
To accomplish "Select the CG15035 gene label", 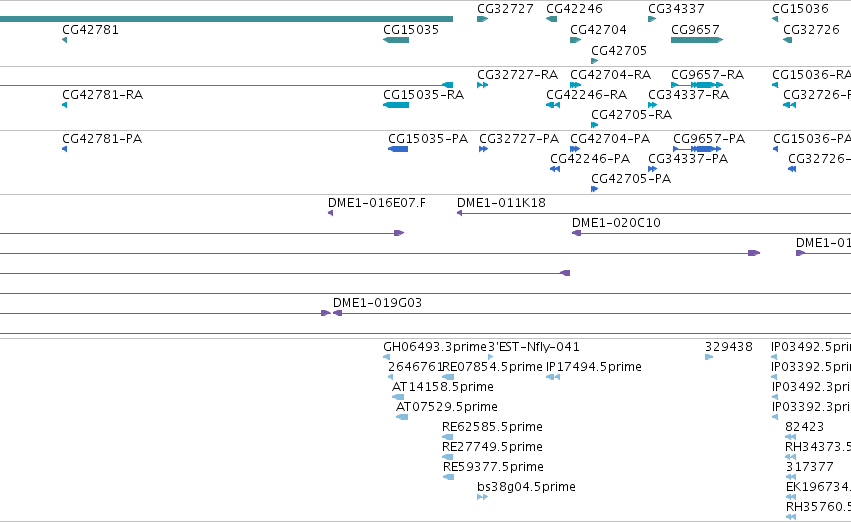I will (411, 30).
